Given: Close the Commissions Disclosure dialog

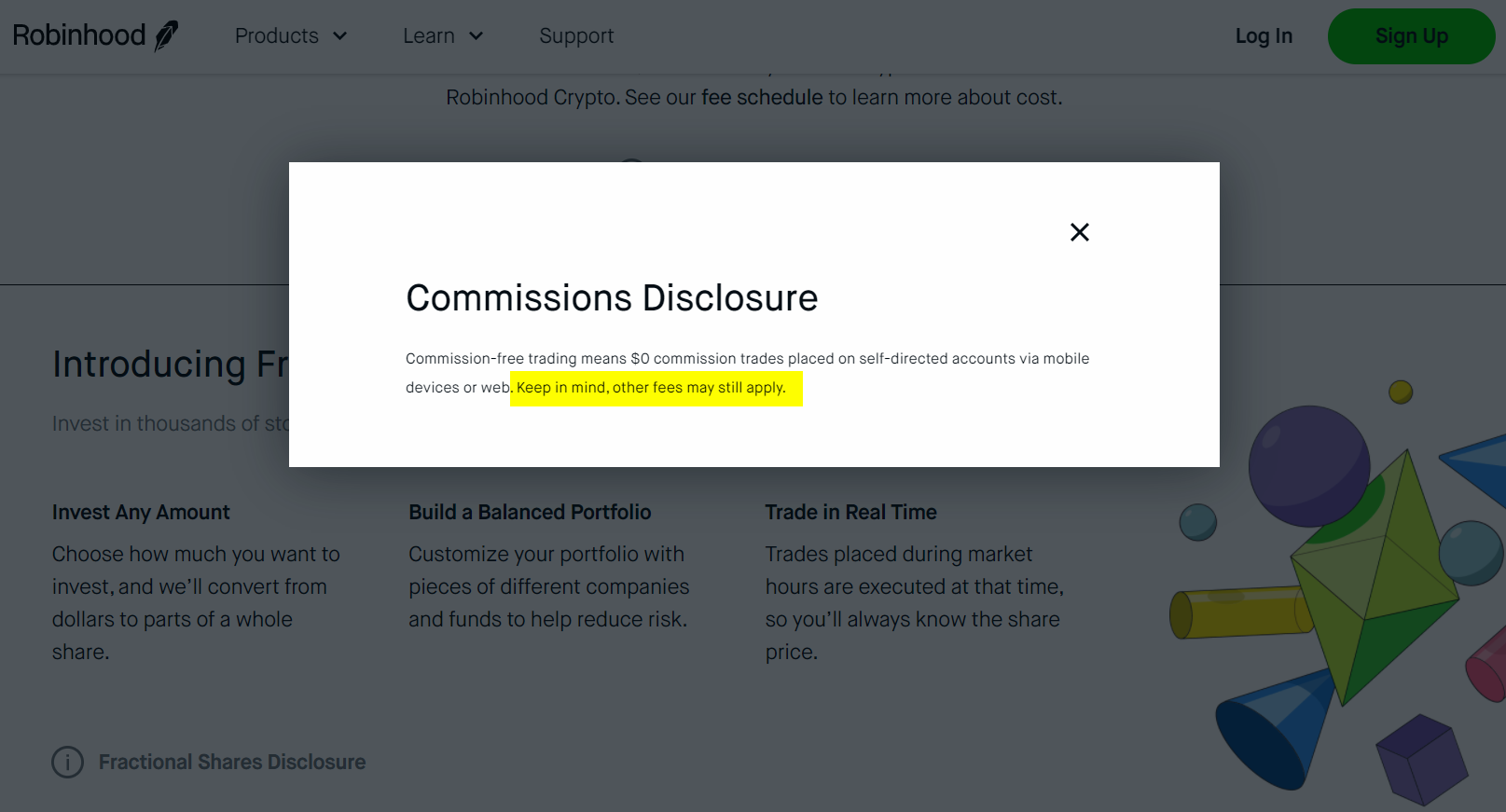Looking at the screenshot, I should [1080, 232].
